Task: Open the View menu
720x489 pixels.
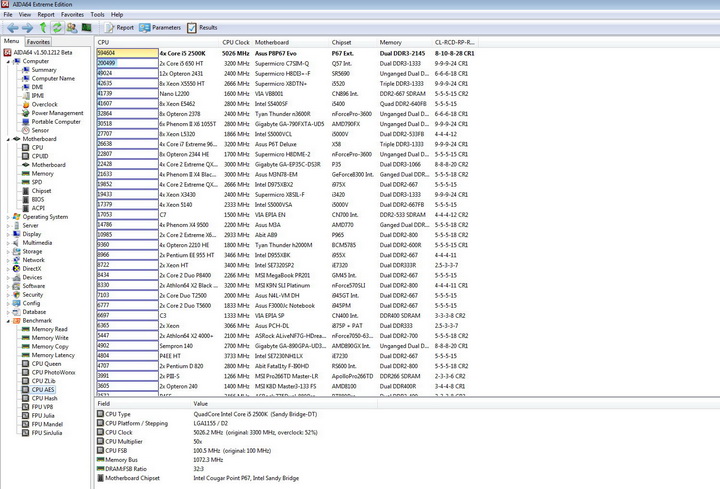Action: click(x=25, y=14)
